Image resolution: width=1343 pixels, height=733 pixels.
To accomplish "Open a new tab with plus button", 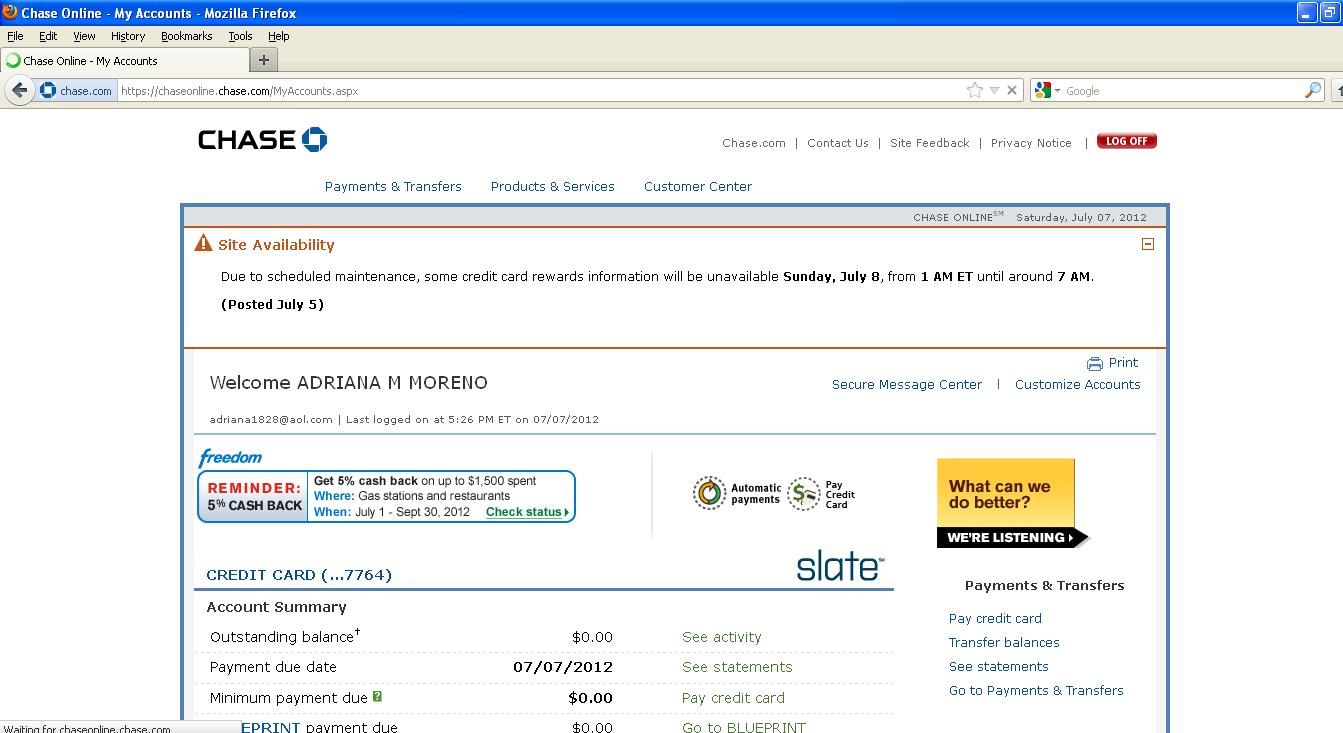I will click(x=263, y=60).
